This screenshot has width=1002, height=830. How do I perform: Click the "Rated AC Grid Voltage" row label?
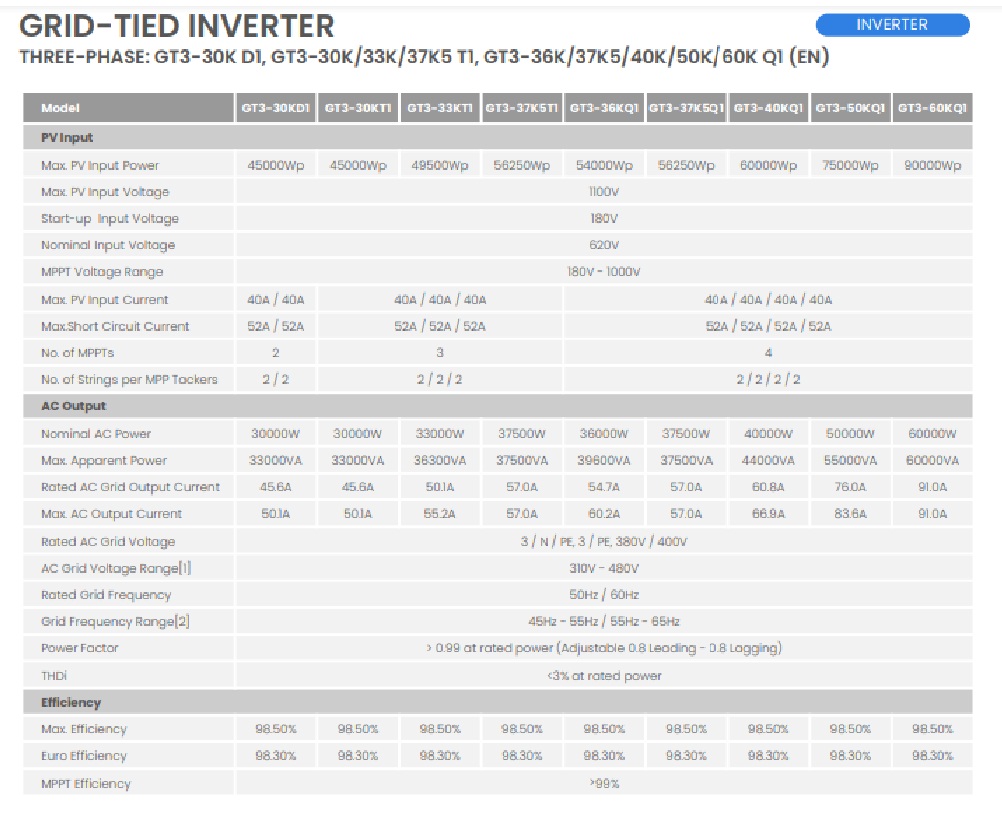coord(108,542)
